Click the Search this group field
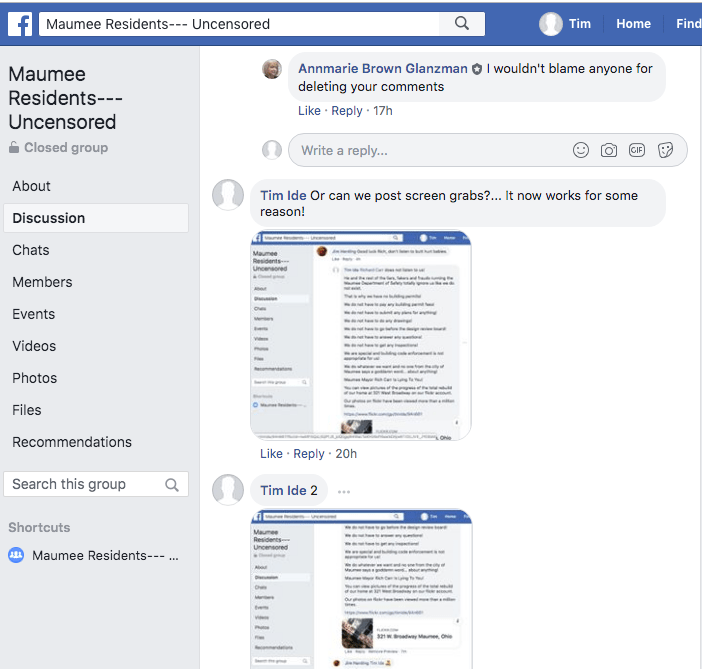Viewport: 702px width, 669px height. [85, 485]
